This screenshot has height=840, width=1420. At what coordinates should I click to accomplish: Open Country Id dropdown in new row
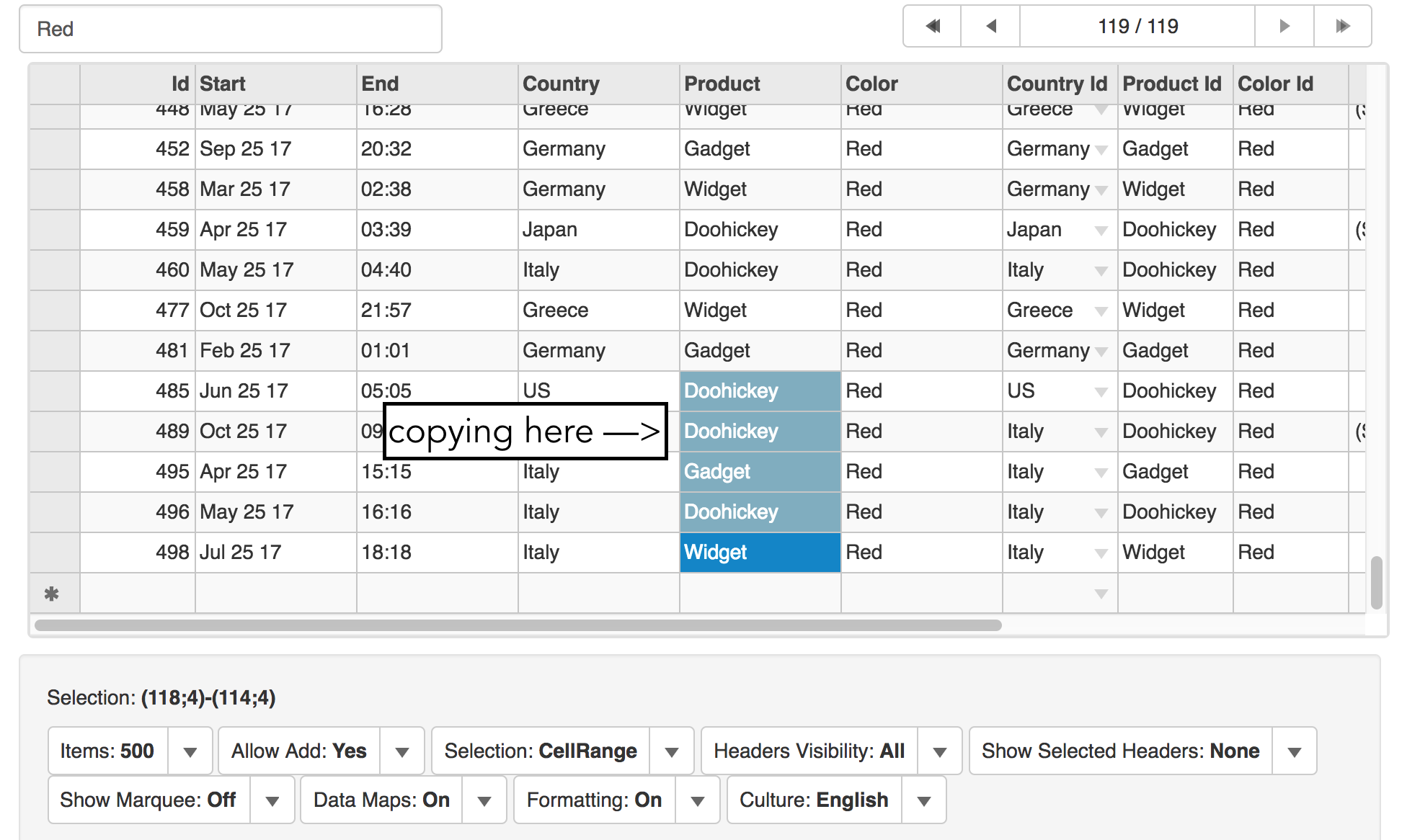[1101, 594]
